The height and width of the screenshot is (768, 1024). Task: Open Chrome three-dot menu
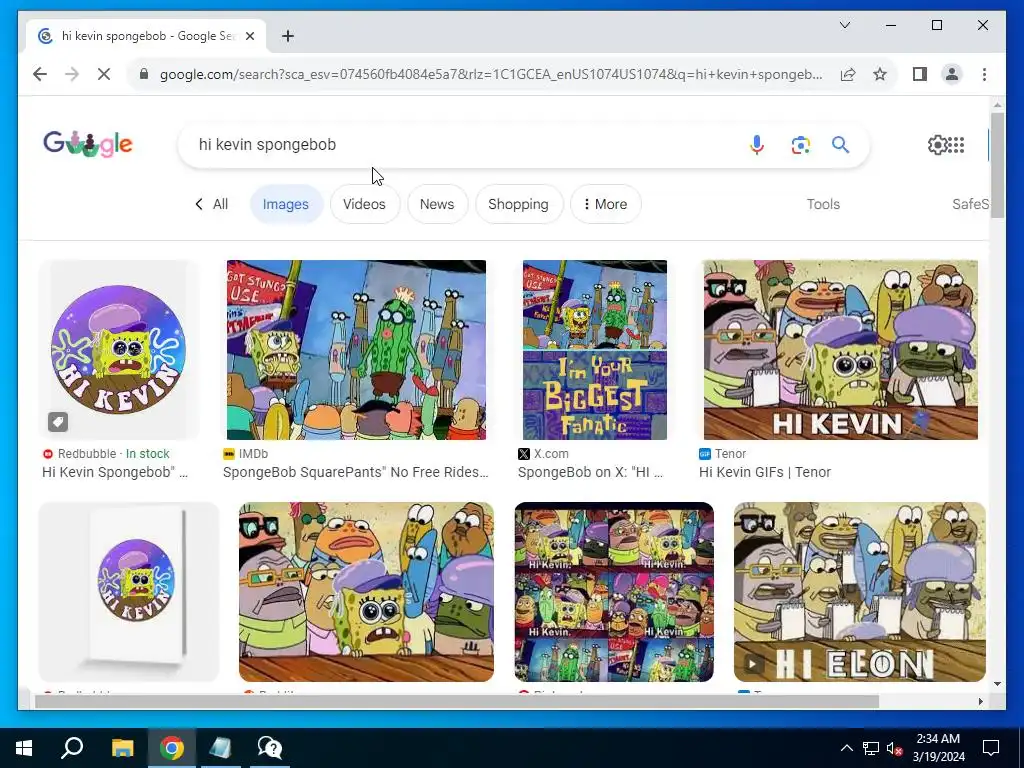(x=984, y=74)
